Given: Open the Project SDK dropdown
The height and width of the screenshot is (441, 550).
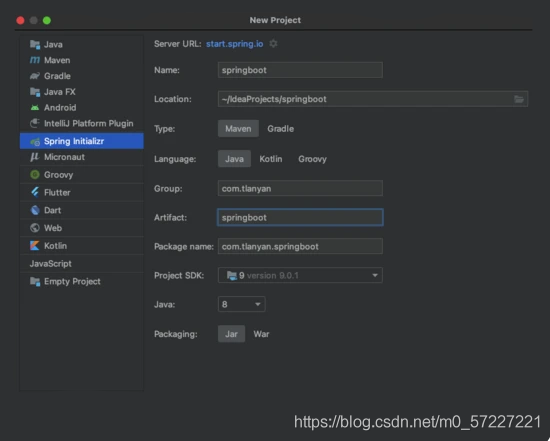Looking at the screenshot, I should click(x=300, y=275).
